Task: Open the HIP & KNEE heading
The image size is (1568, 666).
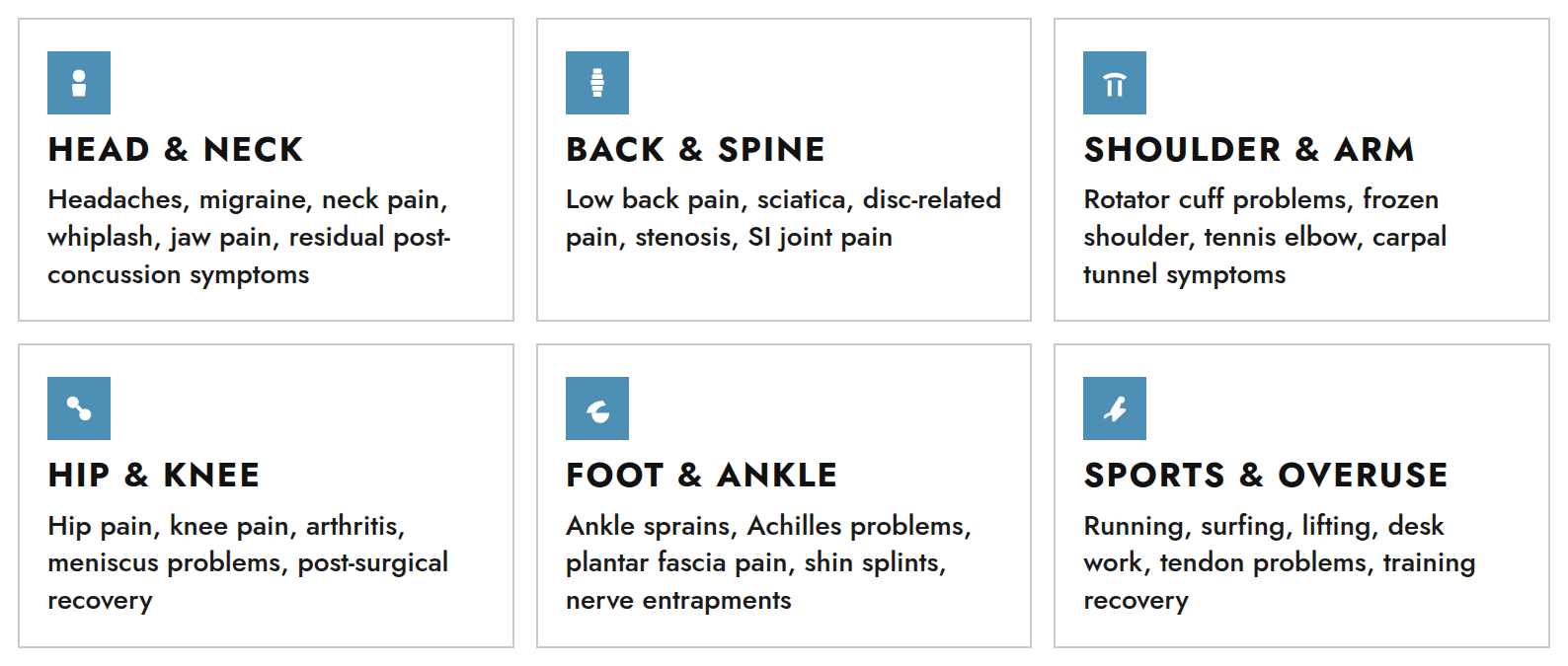Action: click(154, 476)
